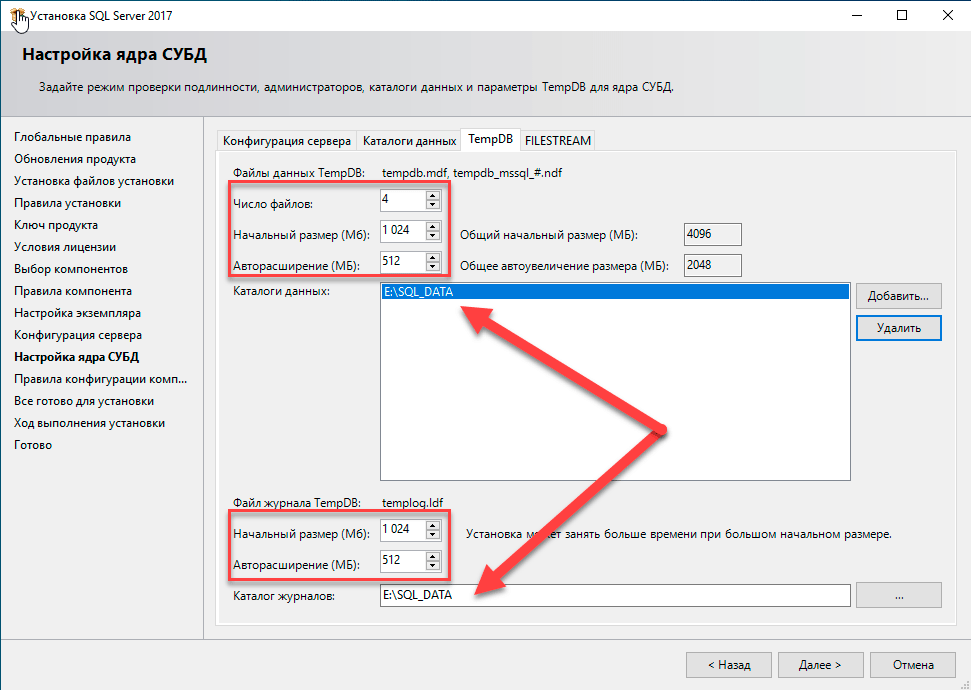
Task: Select Обновления продукта step in sidebar
Action: point(75,159)
